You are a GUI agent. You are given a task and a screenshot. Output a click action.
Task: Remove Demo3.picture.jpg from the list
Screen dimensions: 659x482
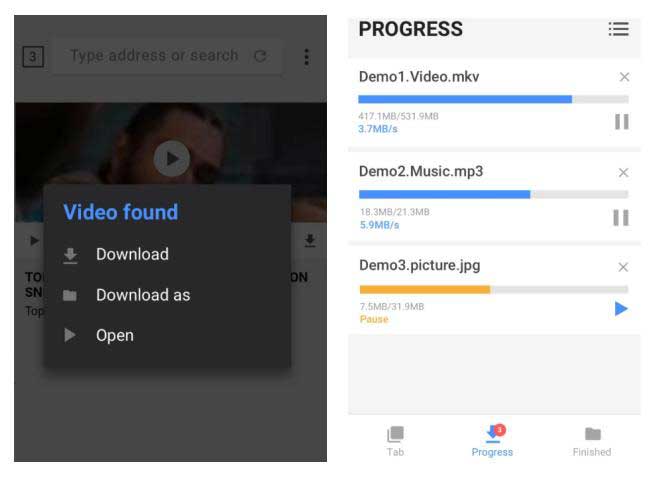tap(624, 267)
